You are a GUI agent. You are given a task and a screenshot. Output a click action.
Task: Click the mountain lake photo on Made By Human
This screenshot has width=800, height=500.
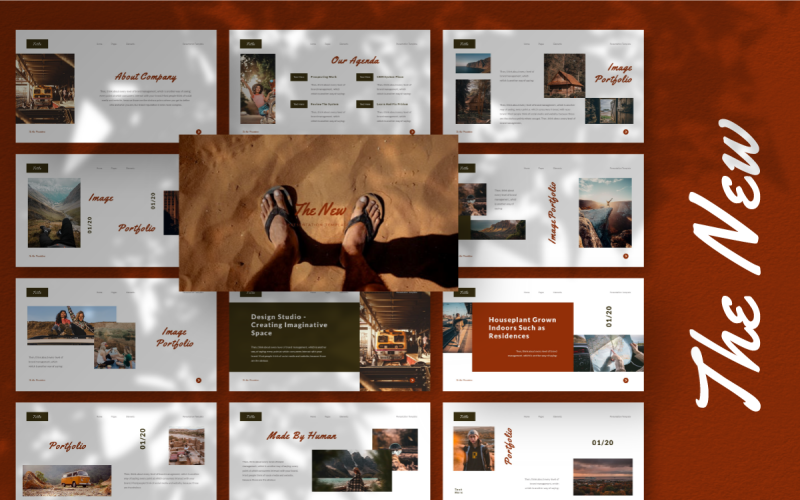352,470
